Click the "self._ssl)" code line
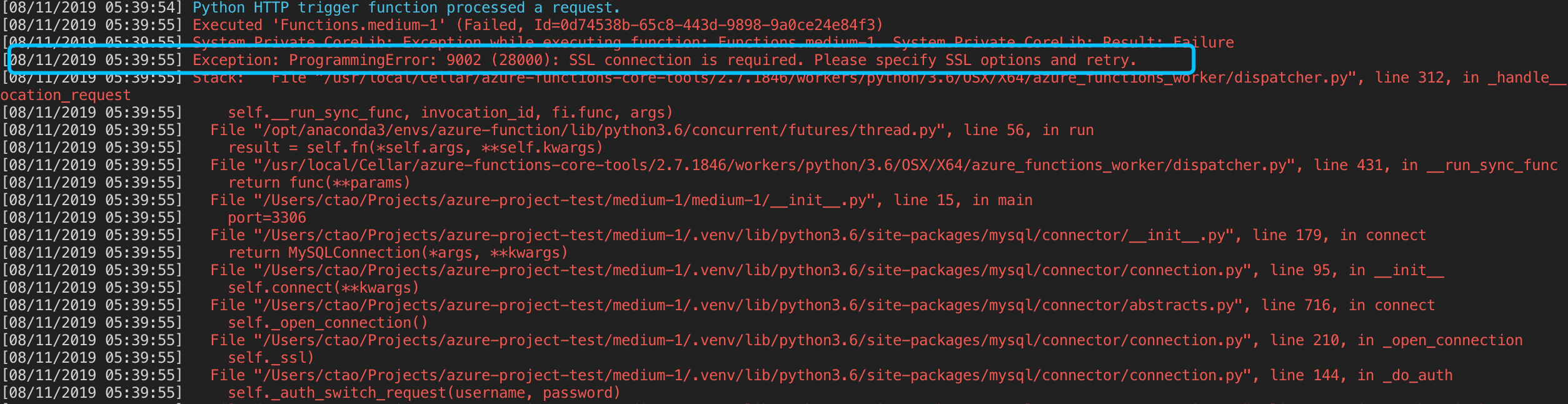Screen dimensions: 1568x404 [x=270, y=358]
